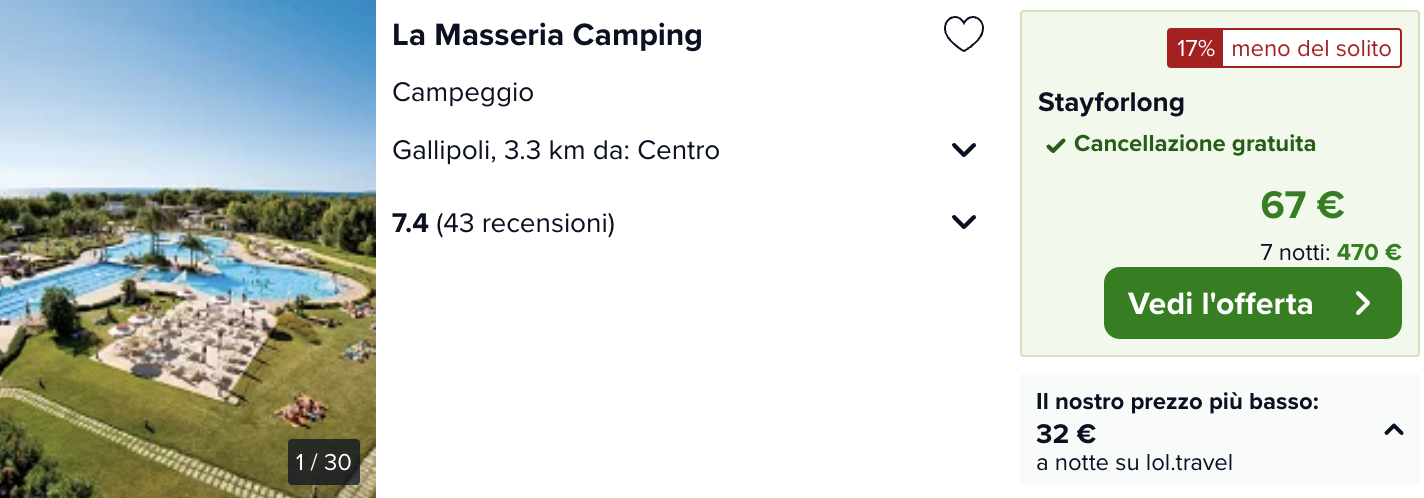Open the Vedi l'offerta deal button

click(1252, 303)
